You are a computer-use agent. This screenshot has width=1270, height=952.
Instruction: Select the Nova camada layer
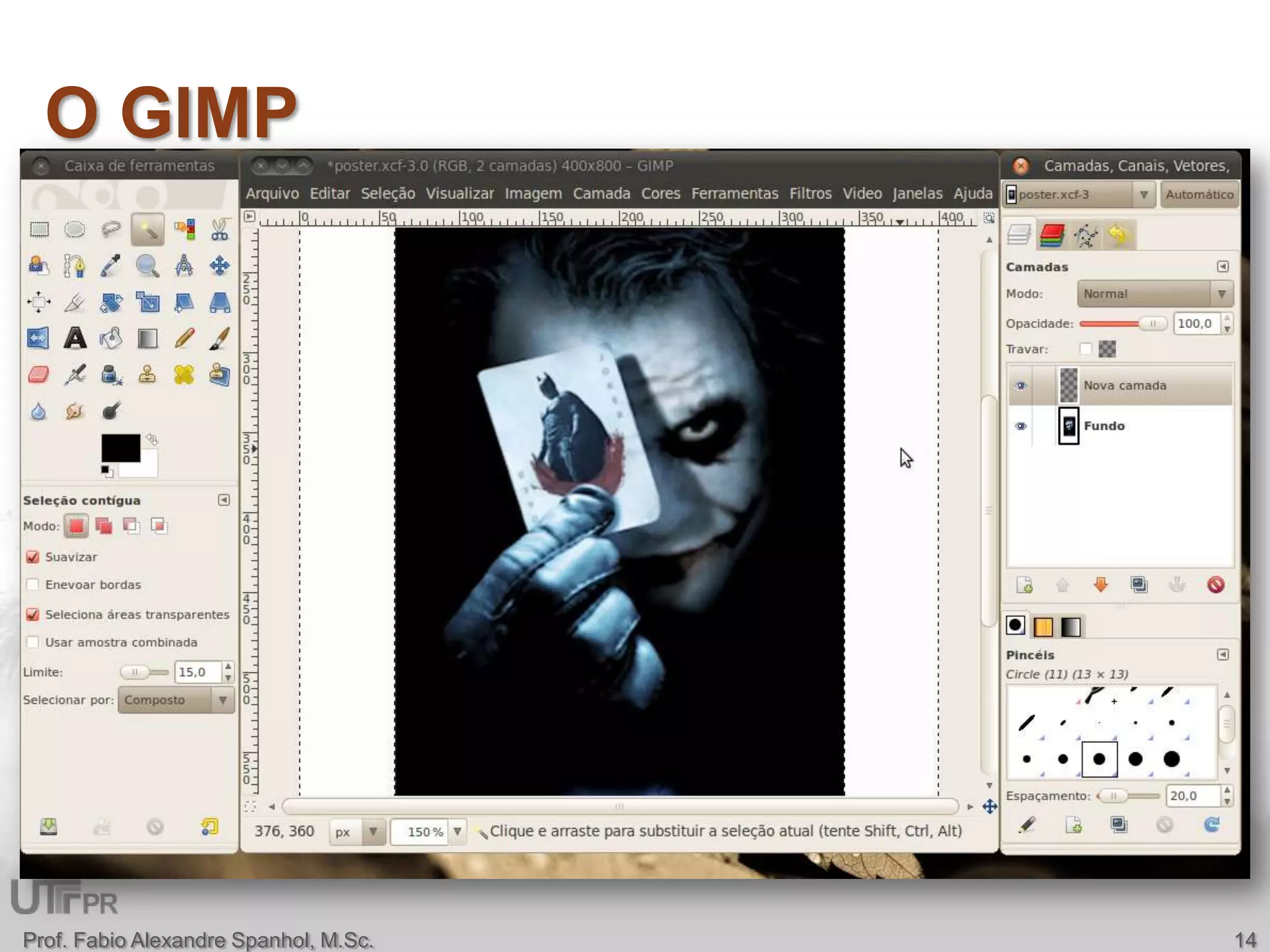1125,386
